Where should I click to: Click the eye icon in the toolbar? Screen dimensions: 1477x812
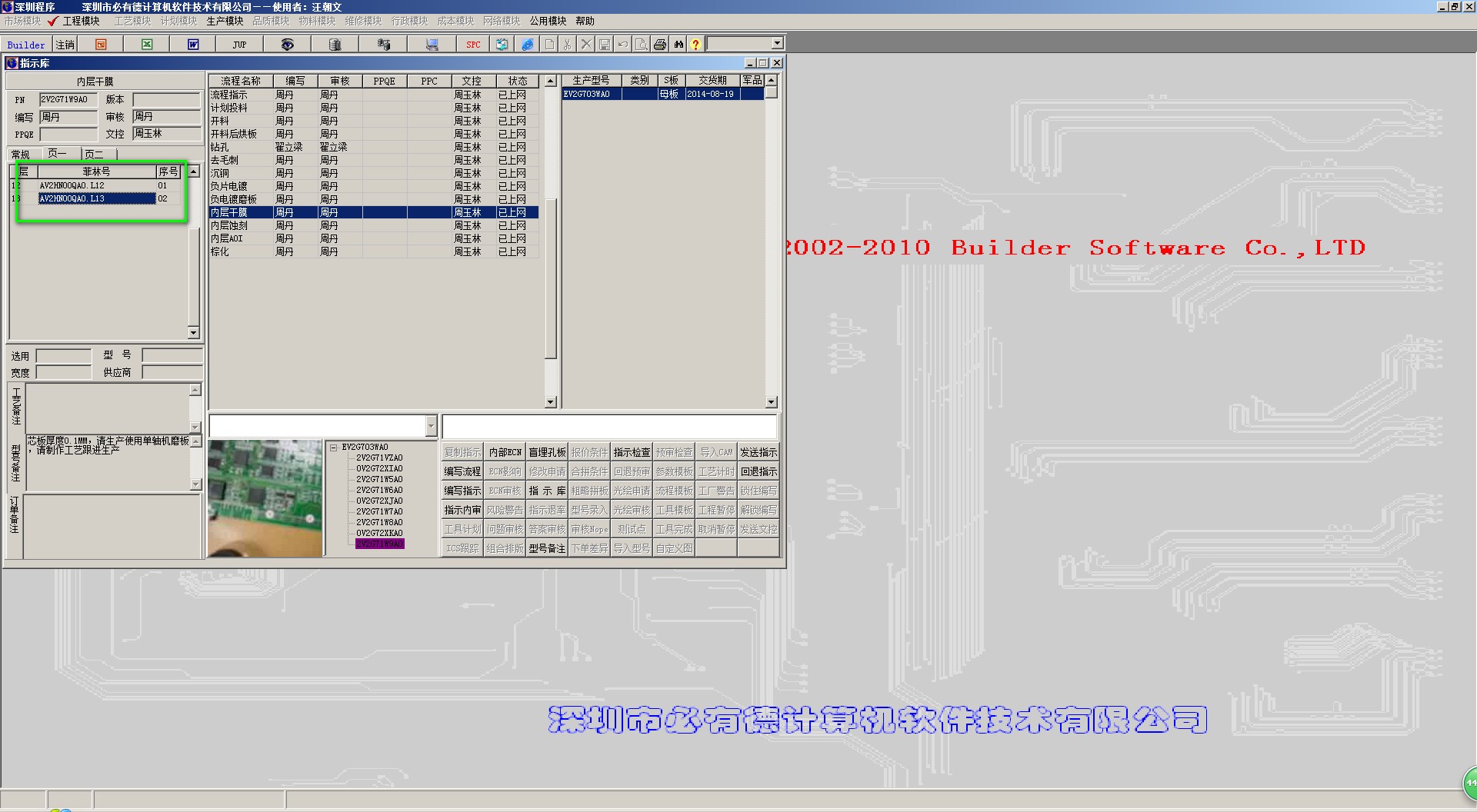(287, 45)
